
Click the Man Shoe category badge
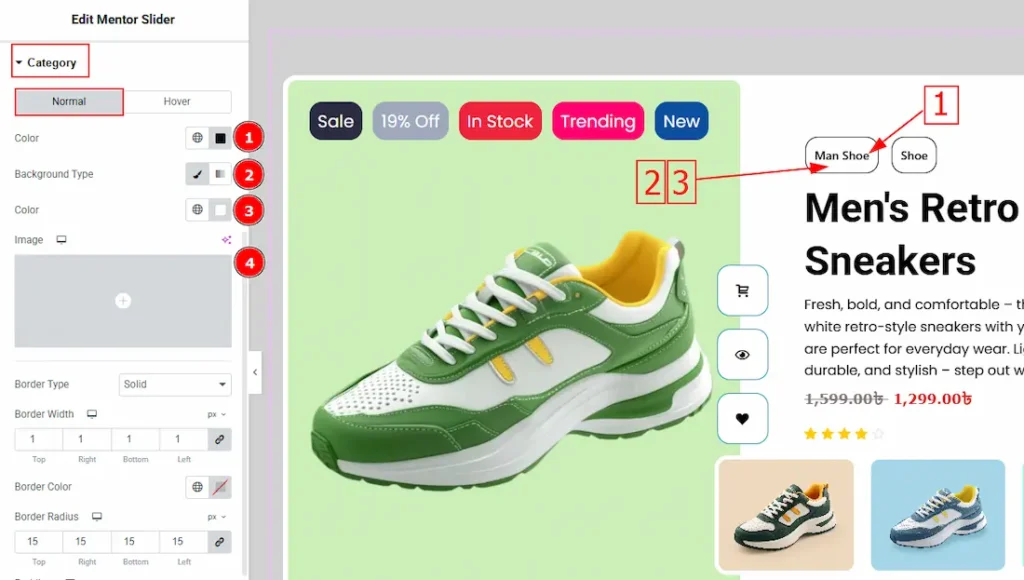(x=841, y=155)
